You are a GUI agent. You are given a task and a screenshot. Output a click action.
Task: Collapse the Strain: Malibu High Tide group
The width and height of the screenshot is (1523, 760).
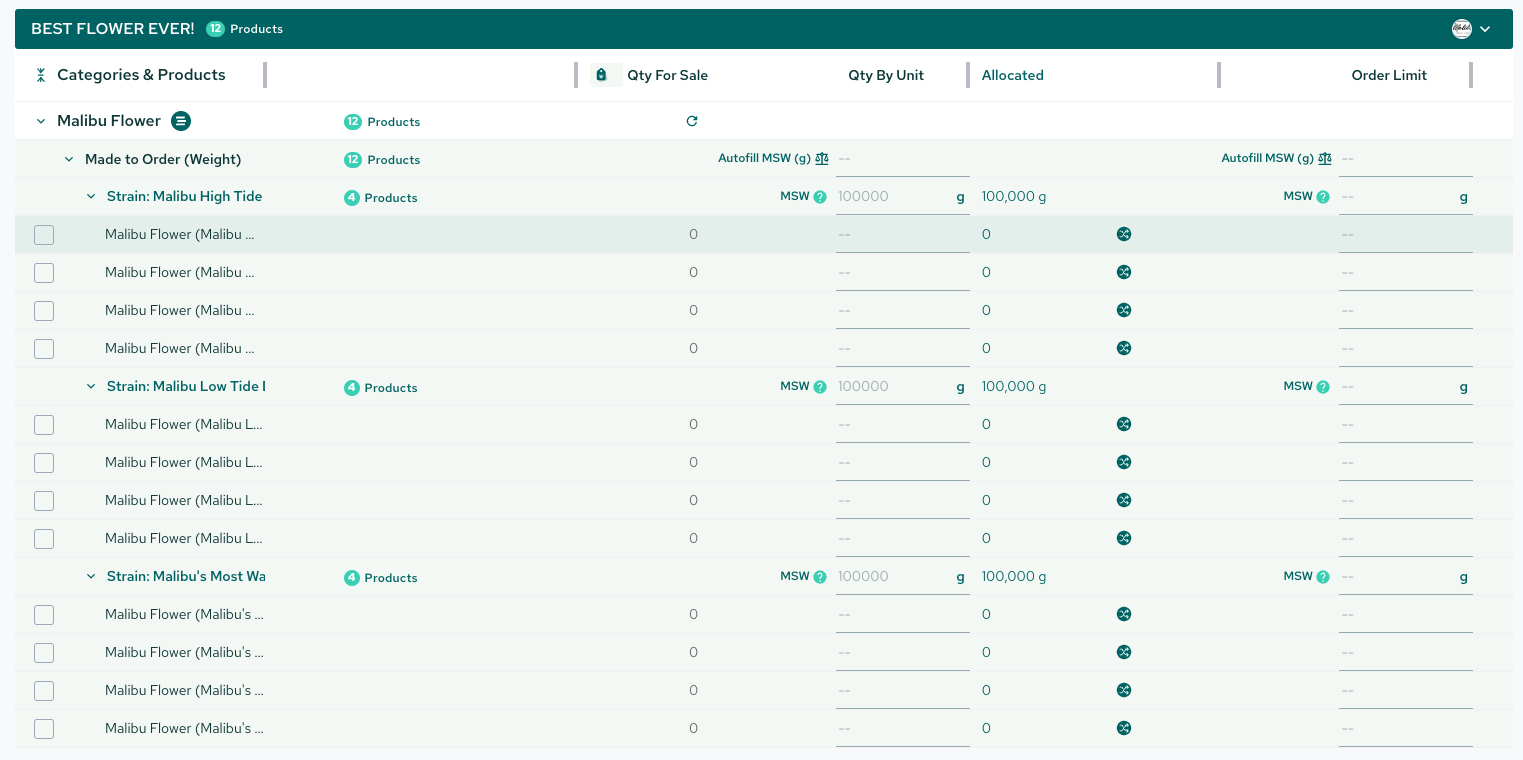(91, 197)
